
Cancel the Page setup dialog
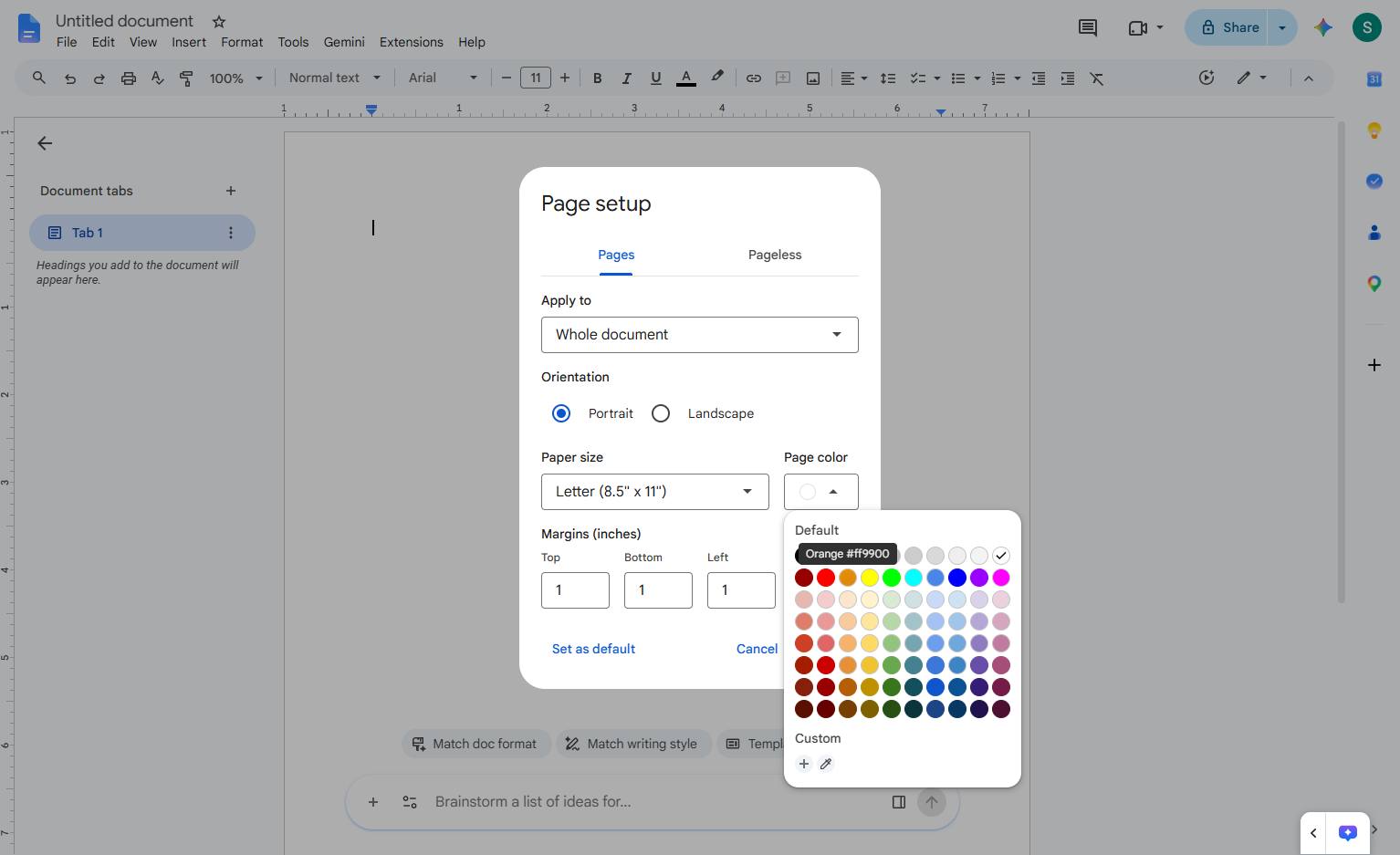(757, 649)
